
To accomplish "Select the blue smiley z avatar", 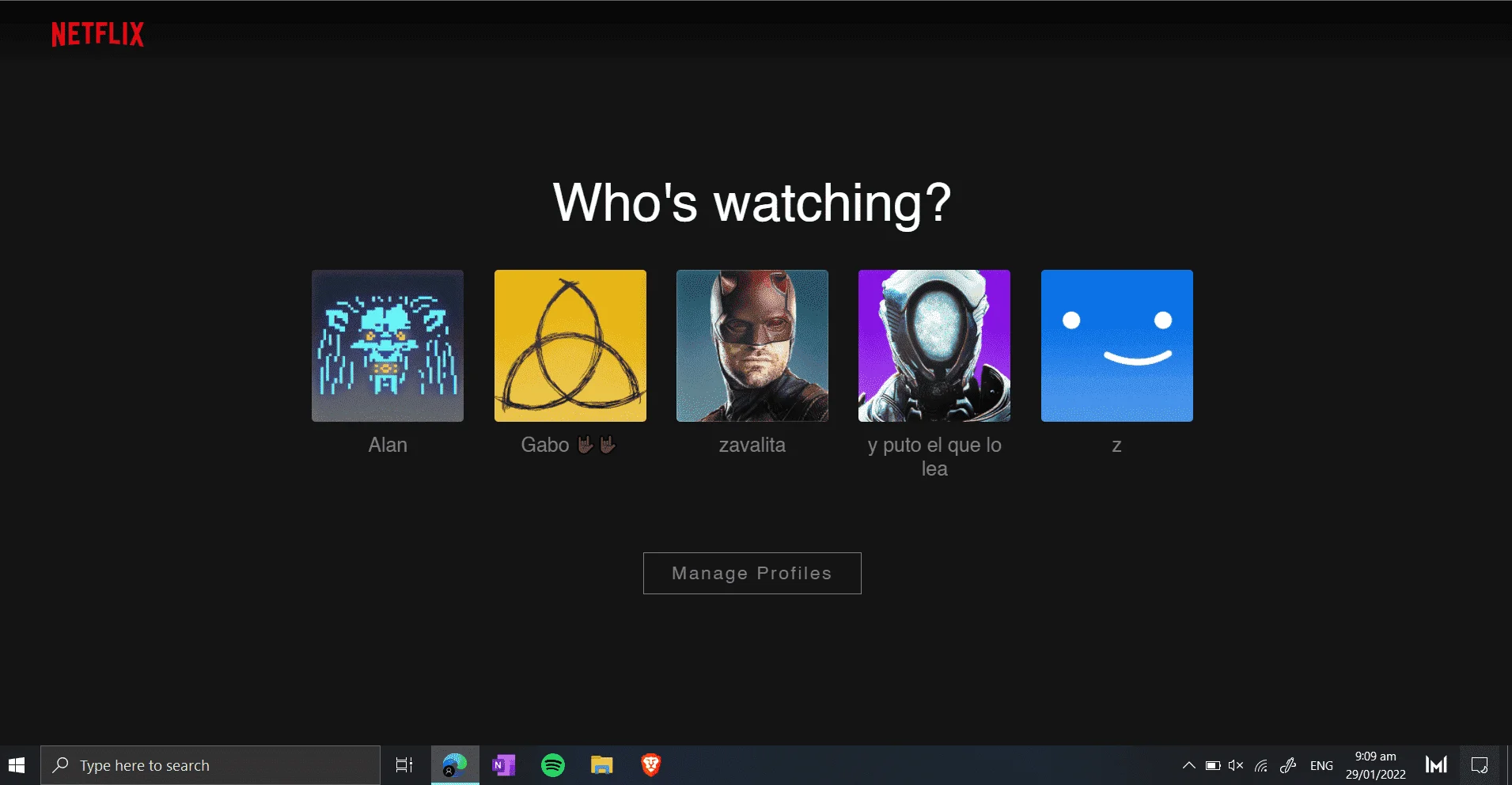I will (1117, 346).
